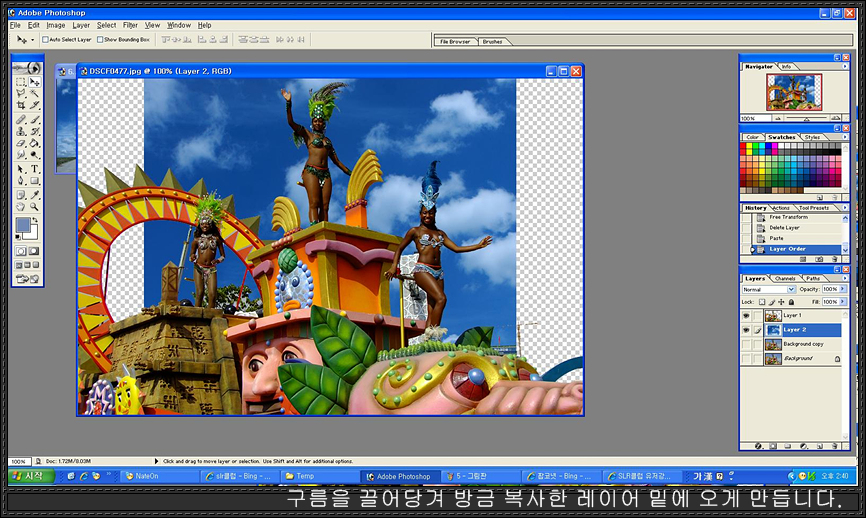Select the Eyedropper tool
Image resolution: width=866 pixels, height=518 pixels.
click(x=34, y=194)
